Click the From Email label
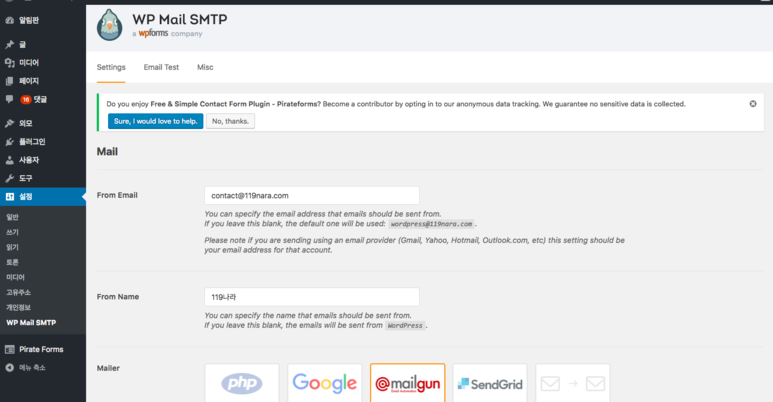 tap(117, 195)
